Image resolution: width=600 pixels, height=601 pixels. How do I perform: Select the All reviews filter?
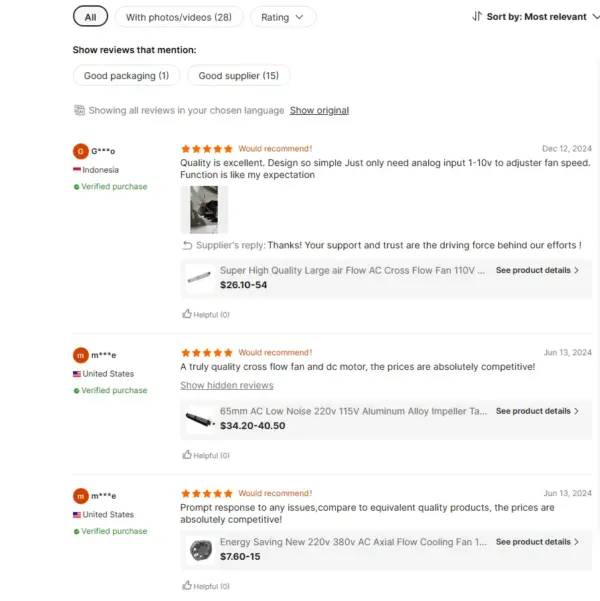[91, 17]
